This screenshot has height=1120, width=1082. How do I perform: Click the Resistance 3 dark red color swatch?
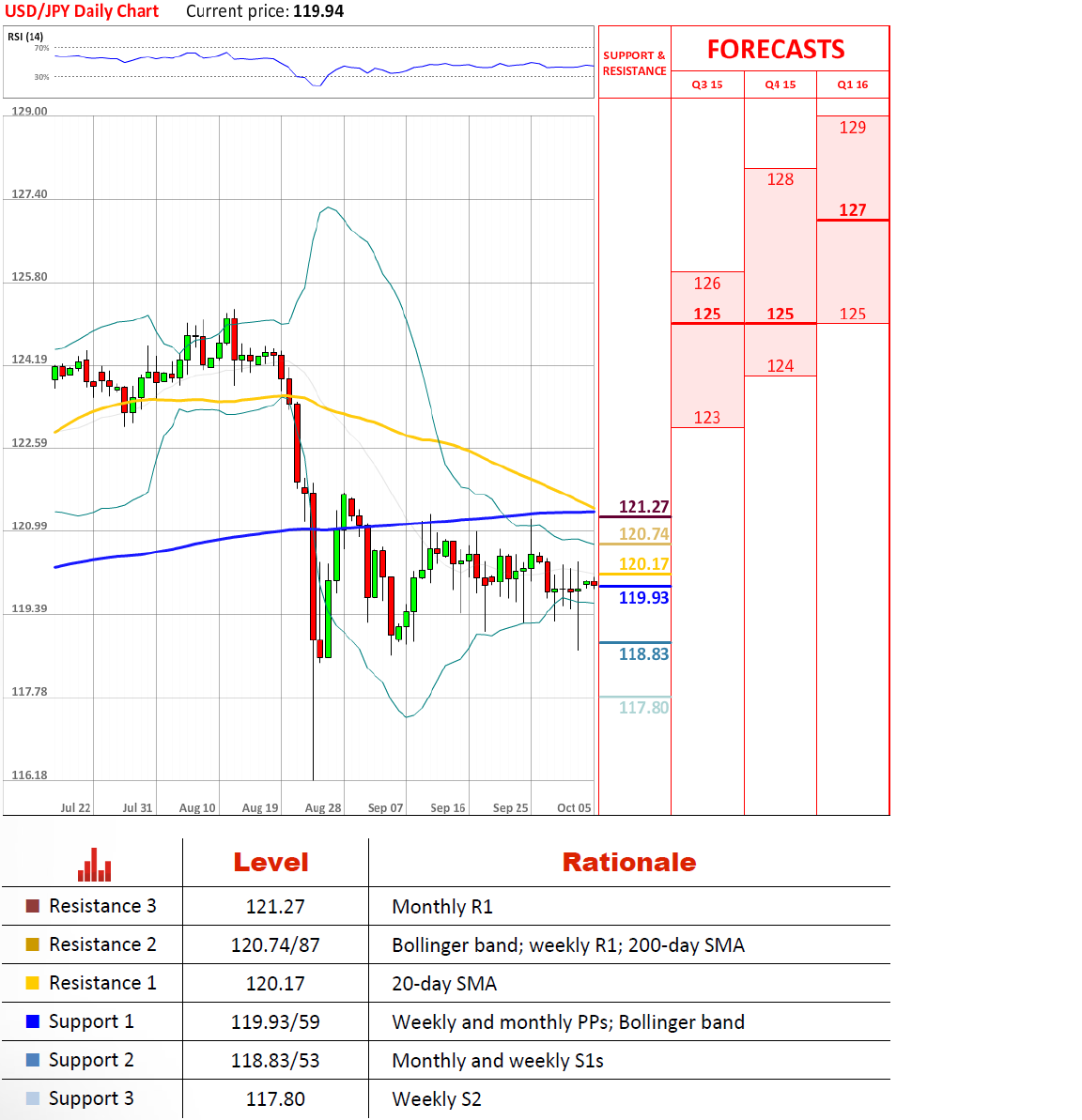[32, 906]
